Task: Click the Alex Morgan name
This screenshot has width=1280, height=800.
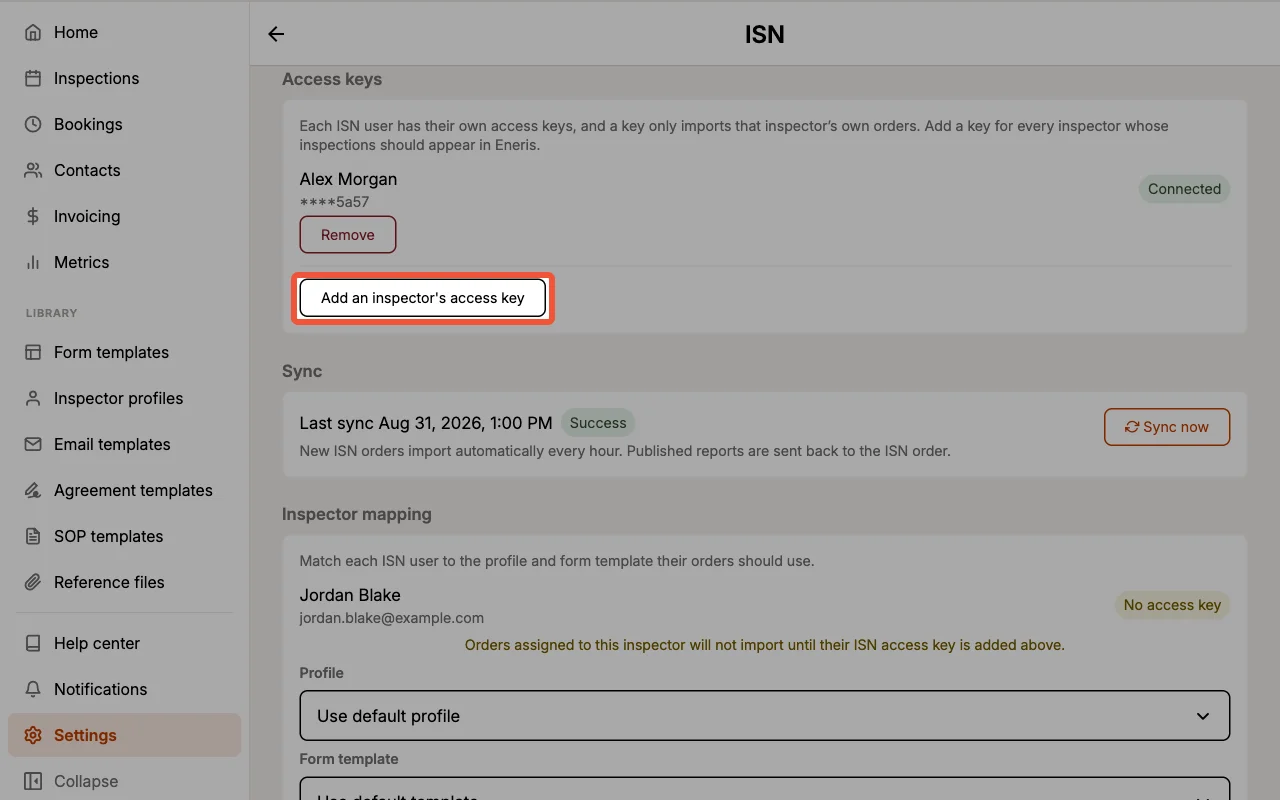Action: (x=348, y=179)
